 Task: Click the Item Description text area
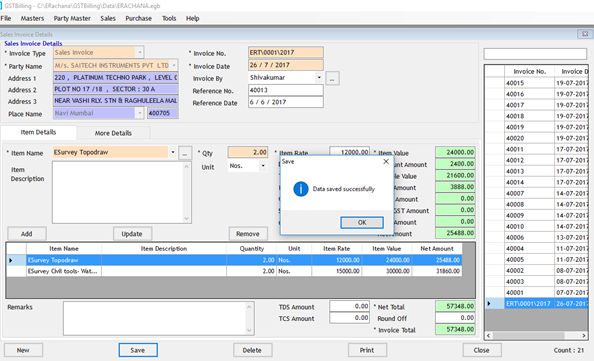coord(118,192)
